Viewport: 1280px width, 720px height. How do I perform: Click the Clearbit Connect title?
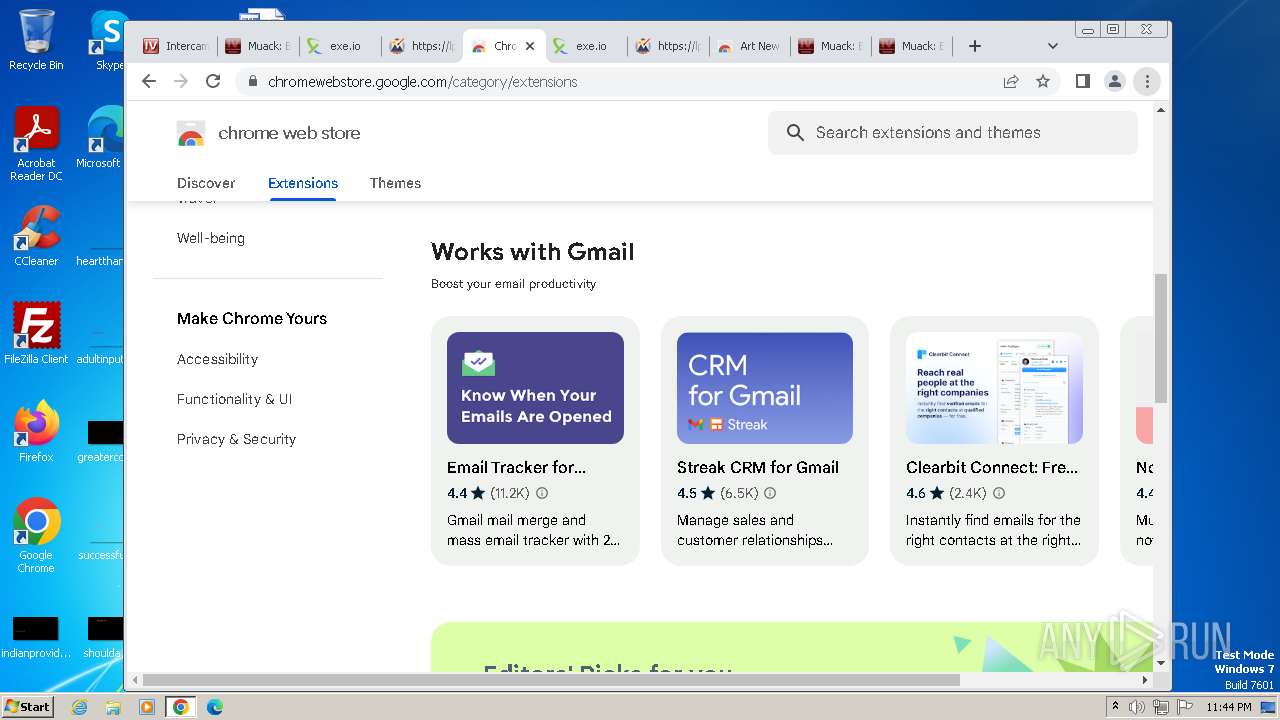(992, 467)
